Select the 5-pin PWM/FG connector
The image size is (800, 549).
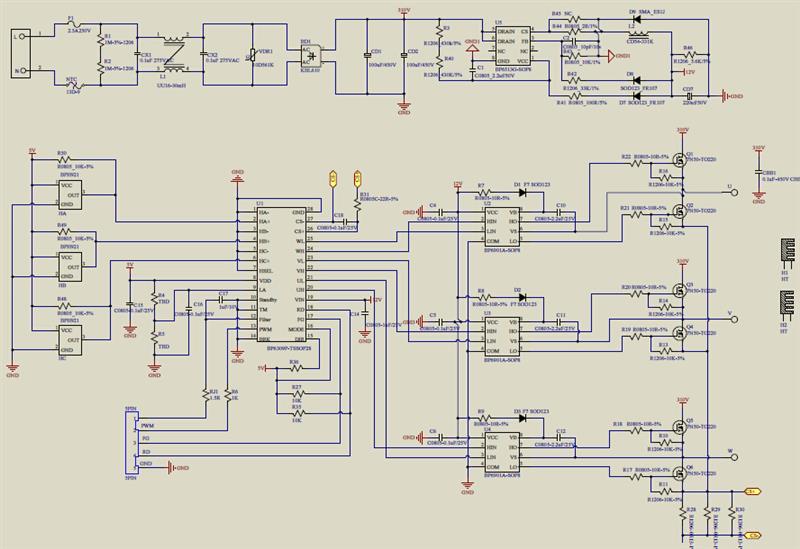pyautogui.click(x=132, y=445)
